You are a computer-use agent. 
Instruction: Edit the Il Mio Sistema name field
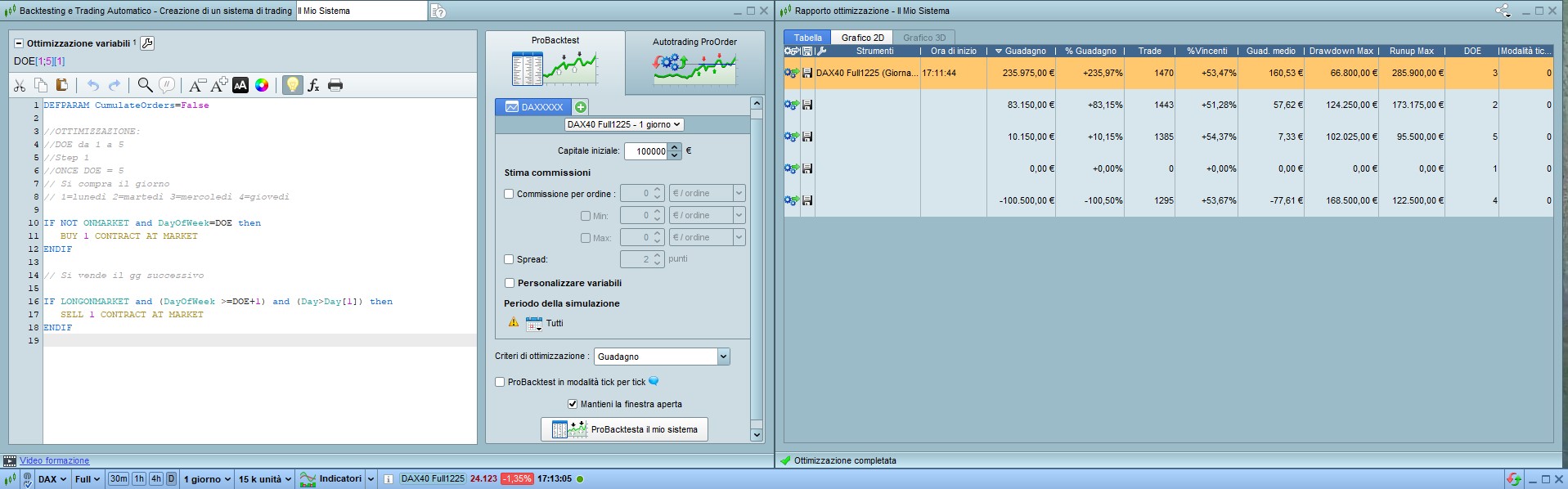tap(361, 11)
